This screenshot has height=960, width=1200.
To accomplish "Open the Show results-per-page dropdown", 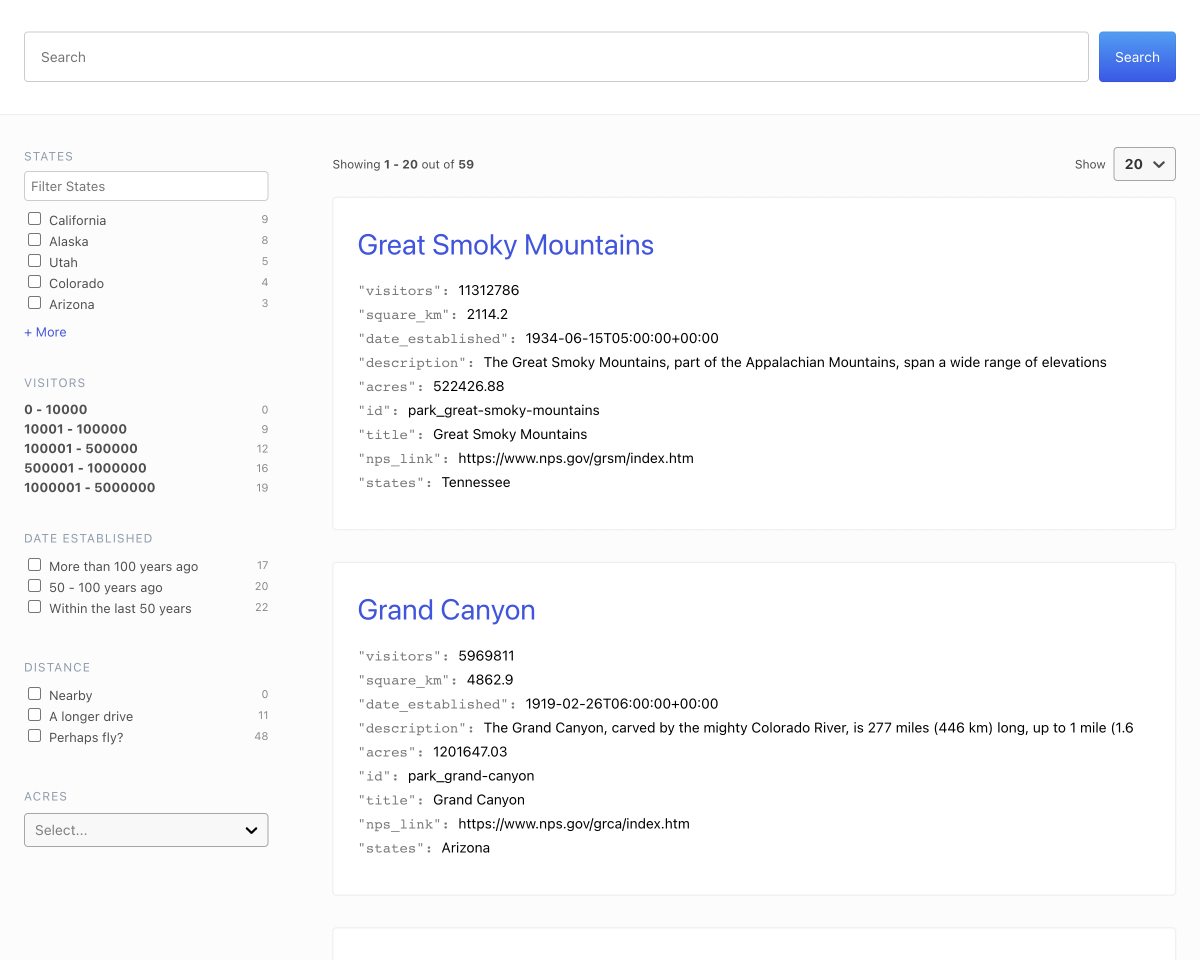I will (x=1144, y=163).
